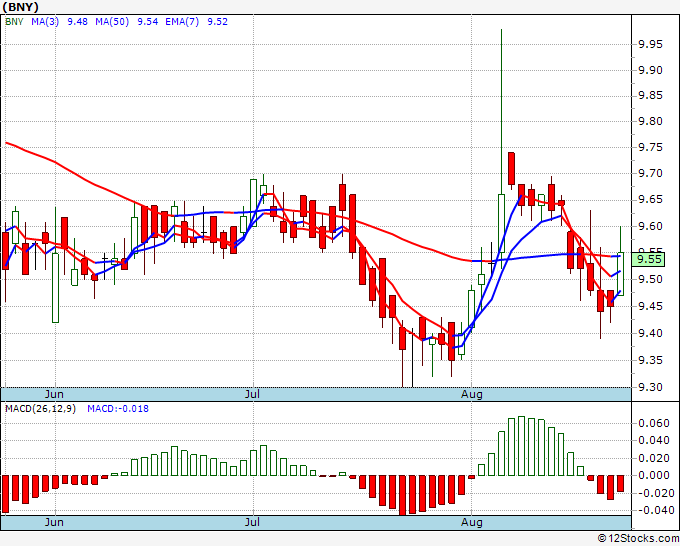Click the 9.60 price axis label
The height and width of the screenshot is (546, 680).
pos(650,226)
